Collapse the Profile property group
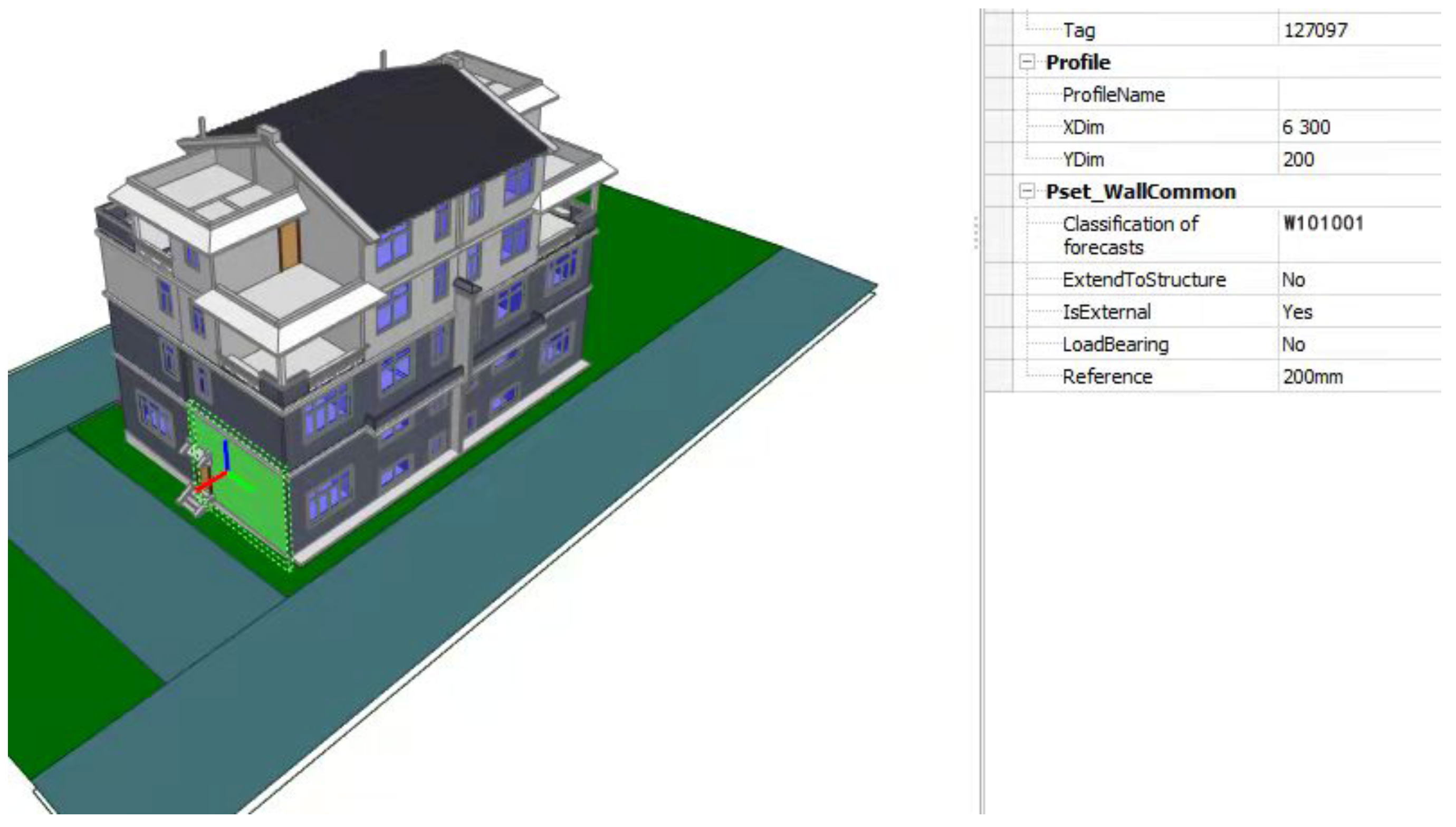The width and height of the screenshot is (1456, 827). tap(1027, 62)
